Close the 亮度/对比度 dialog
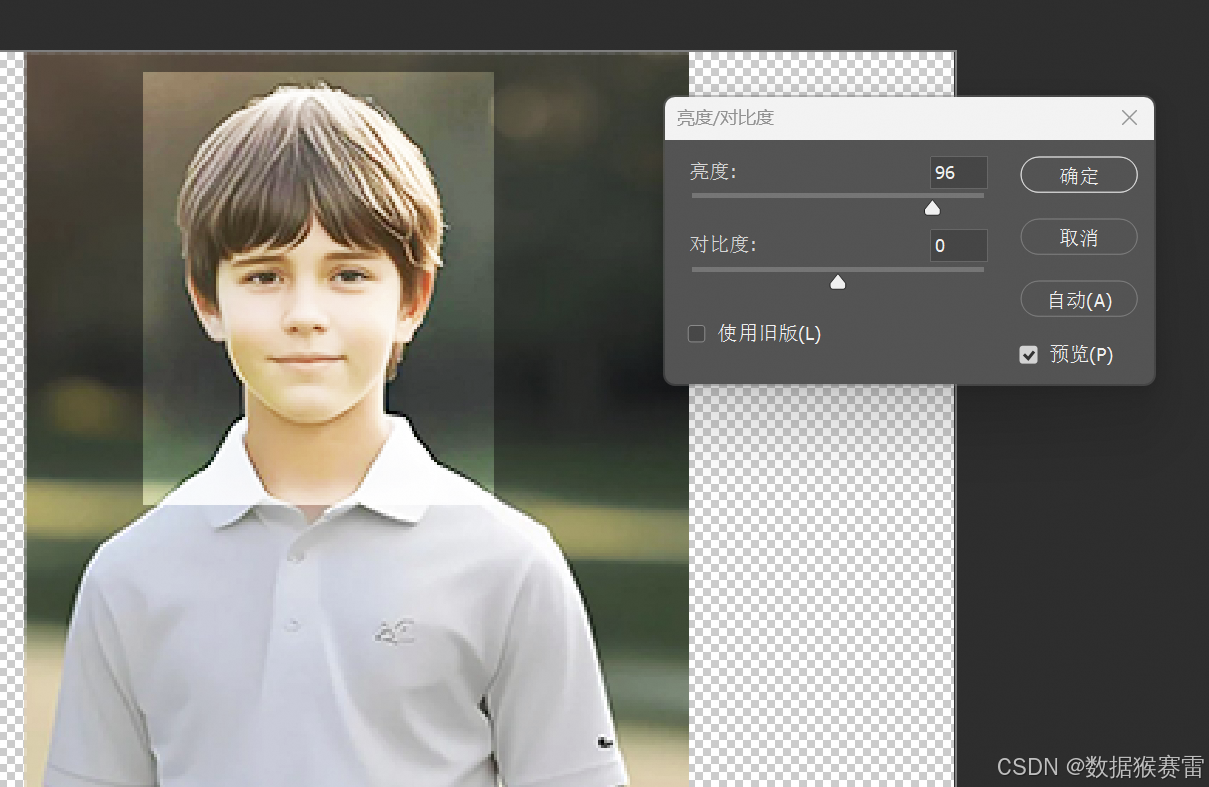This screenshot has width=1209, height=787. 1130,118
